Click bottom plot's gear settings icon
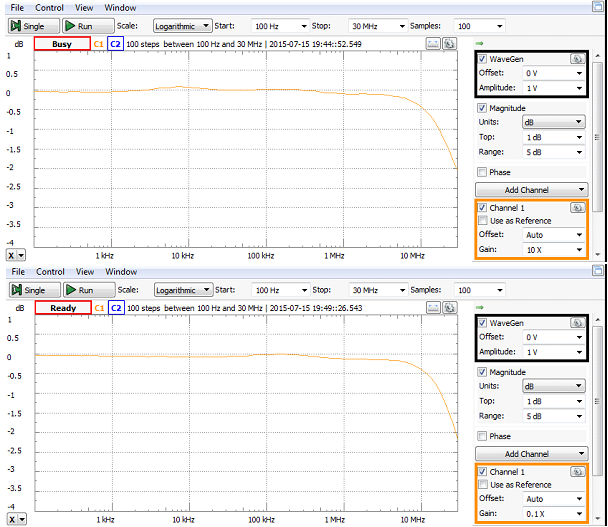This screenshot has height=527, width=608. tap(449, 308)
